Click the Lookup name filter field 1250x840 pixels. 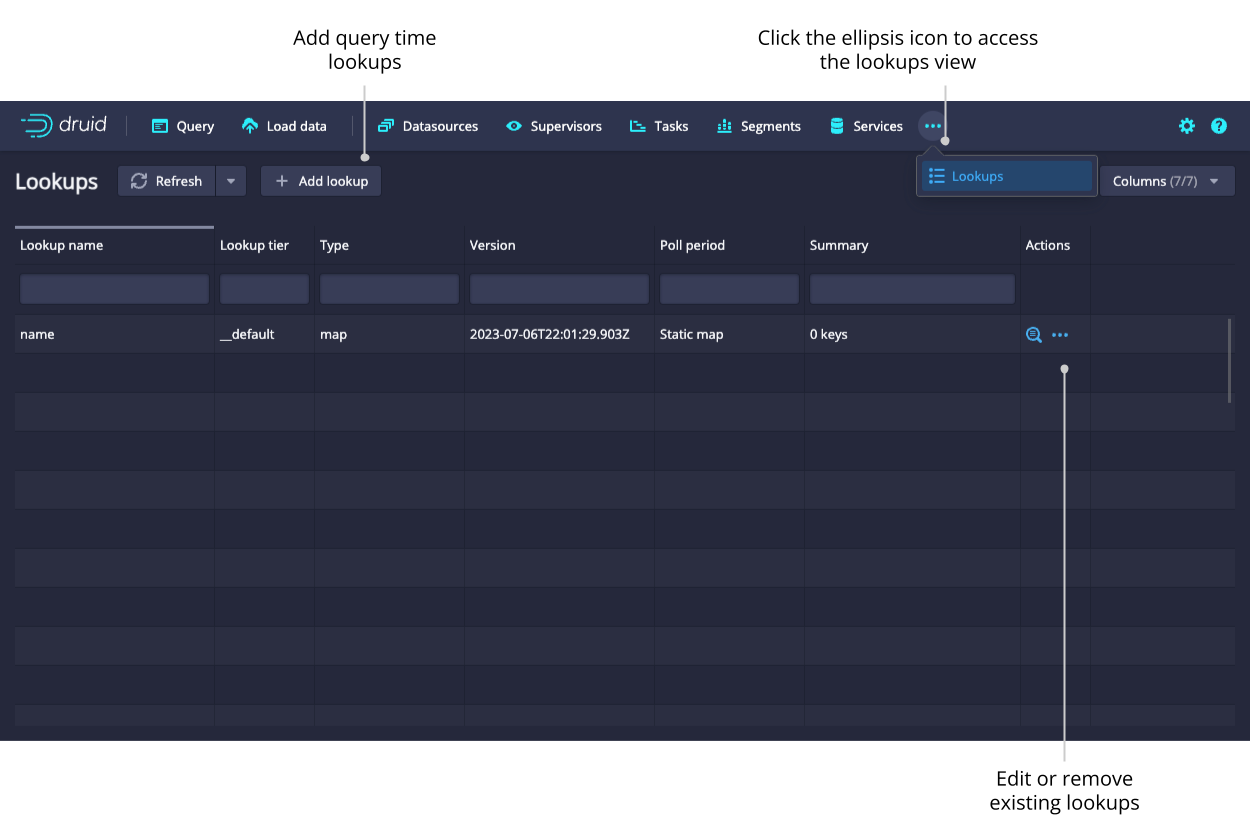click(114, 290)
